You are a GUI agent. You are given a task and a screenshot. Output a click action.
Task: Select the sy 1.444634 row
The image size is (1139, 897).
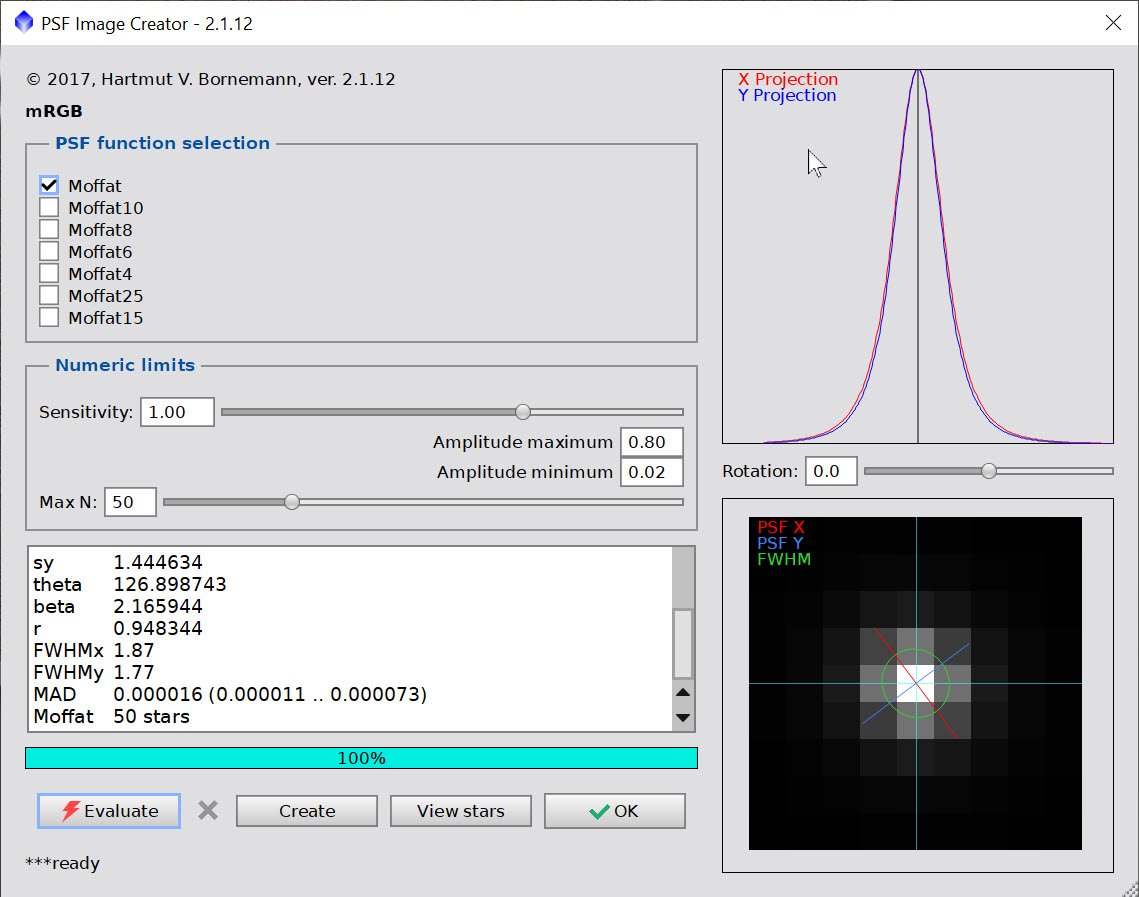[x=352, y=562]
